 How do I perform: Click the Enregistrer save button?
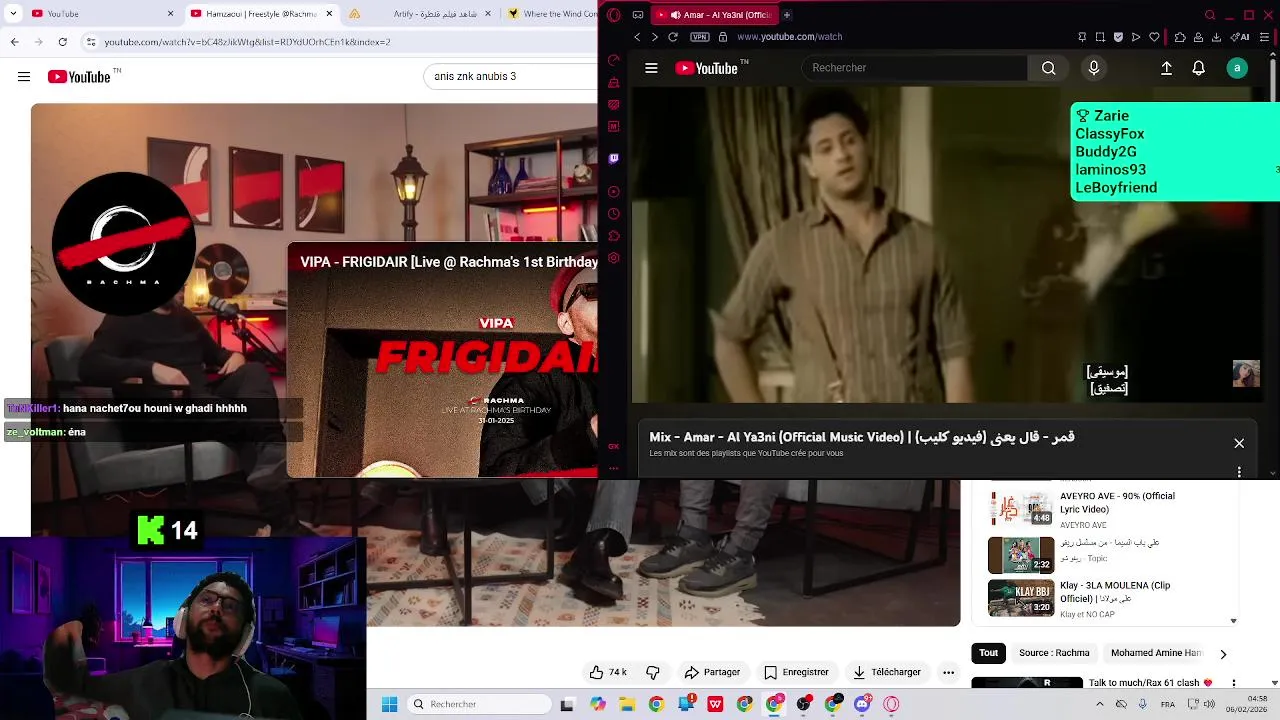796,672
